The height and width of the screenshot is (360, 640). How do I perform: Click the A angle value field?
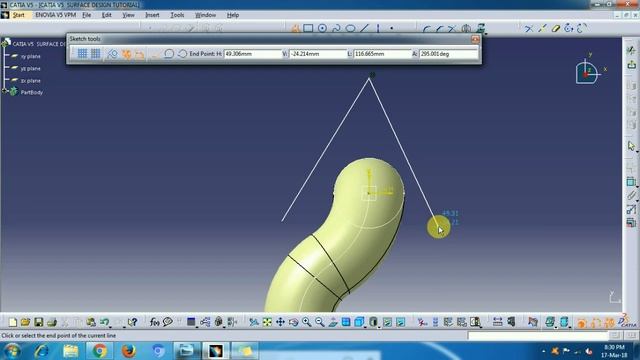coord(448,53)
